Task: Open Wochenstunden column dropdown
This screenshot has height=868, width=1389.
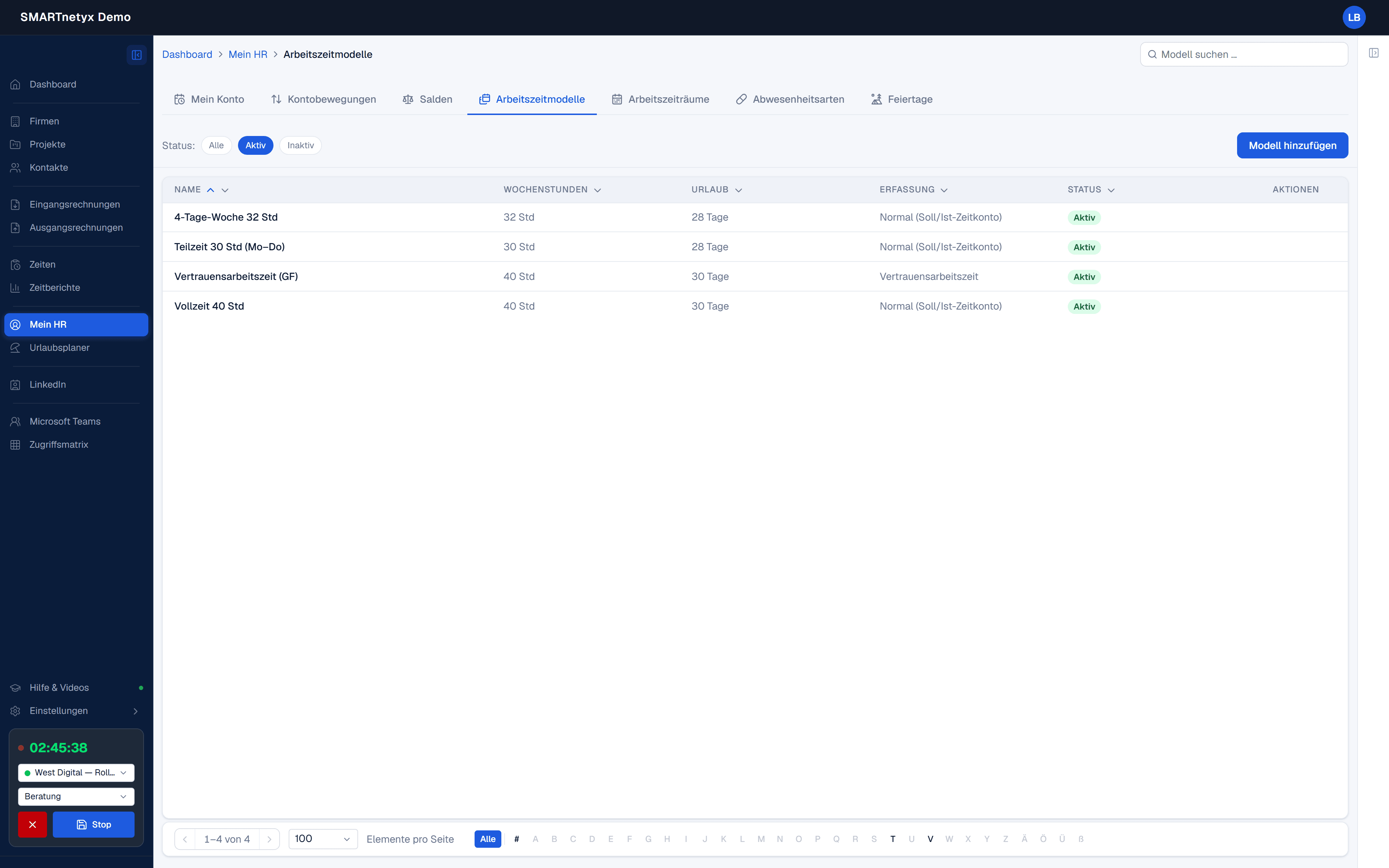Action: pos(598,190)
